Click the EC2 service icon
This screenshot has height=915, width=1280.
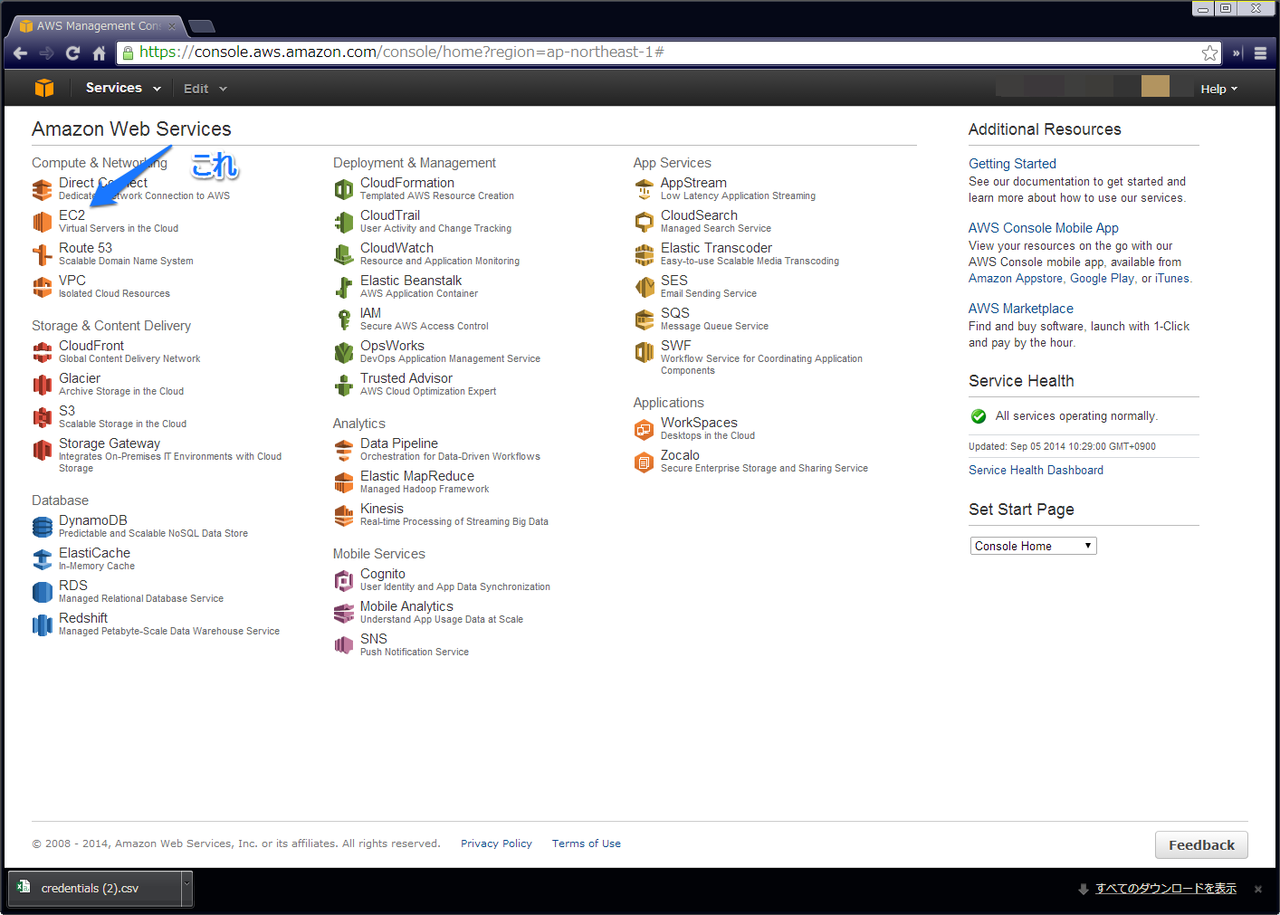[x=42, y=221]
